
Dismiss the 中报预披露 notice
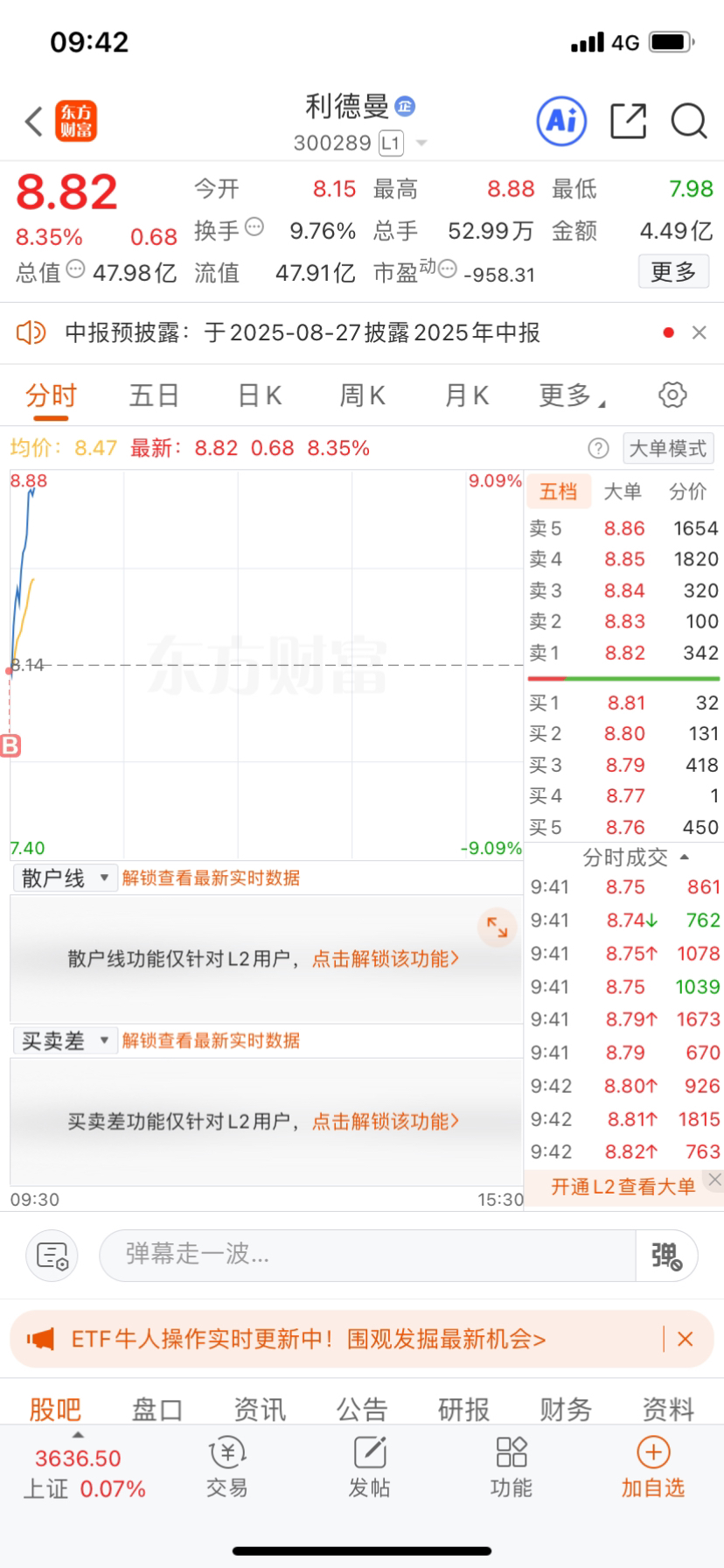tap(699, 332)
